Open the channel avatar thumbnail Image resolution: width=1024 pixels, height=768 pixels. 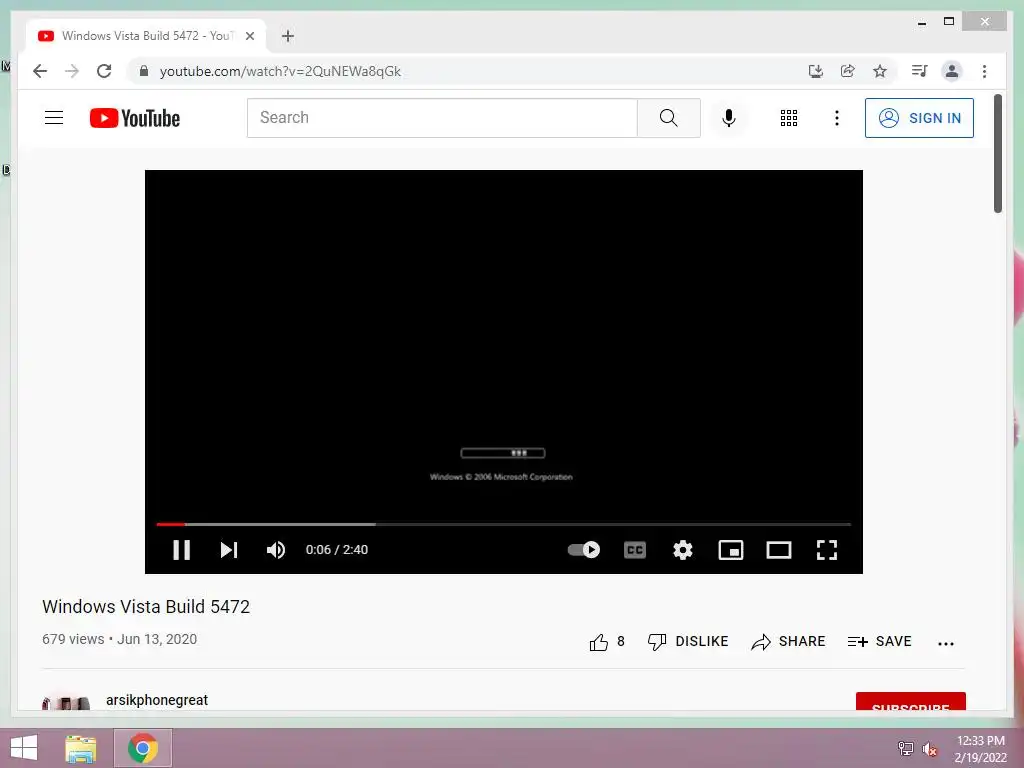pos(65,702)
